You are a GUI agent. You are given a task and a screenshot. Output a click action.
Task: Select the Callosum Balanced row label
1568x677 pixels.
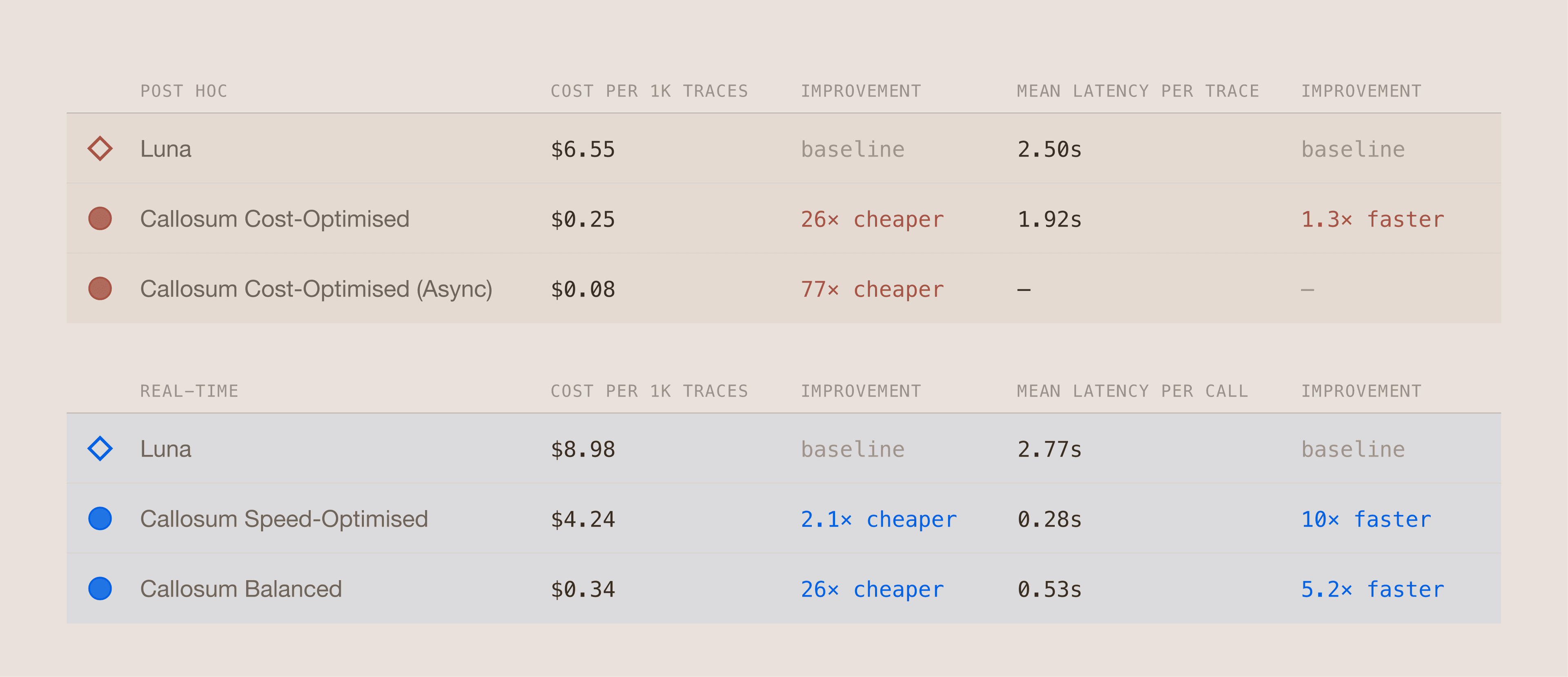pyautogui.click(x=241, y=589)
